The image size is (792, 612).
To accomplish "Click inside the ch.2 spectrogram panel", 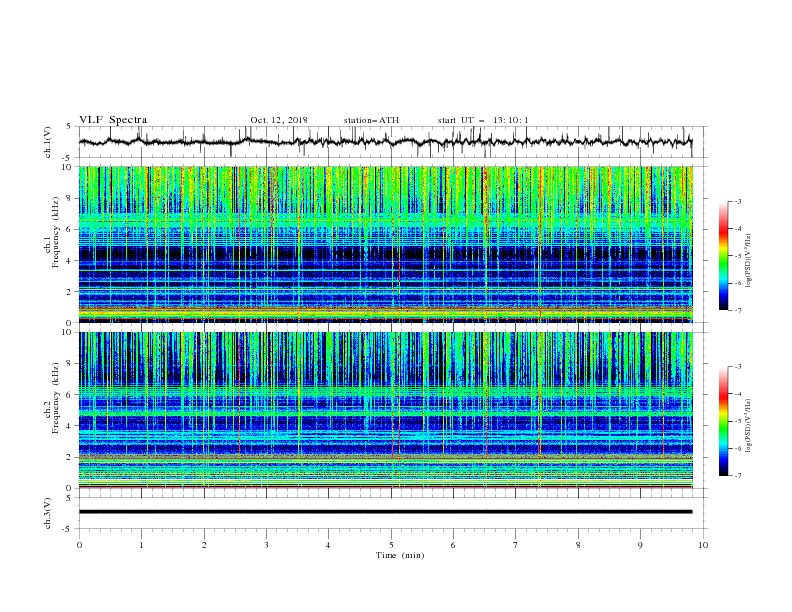I will point(385,410).
